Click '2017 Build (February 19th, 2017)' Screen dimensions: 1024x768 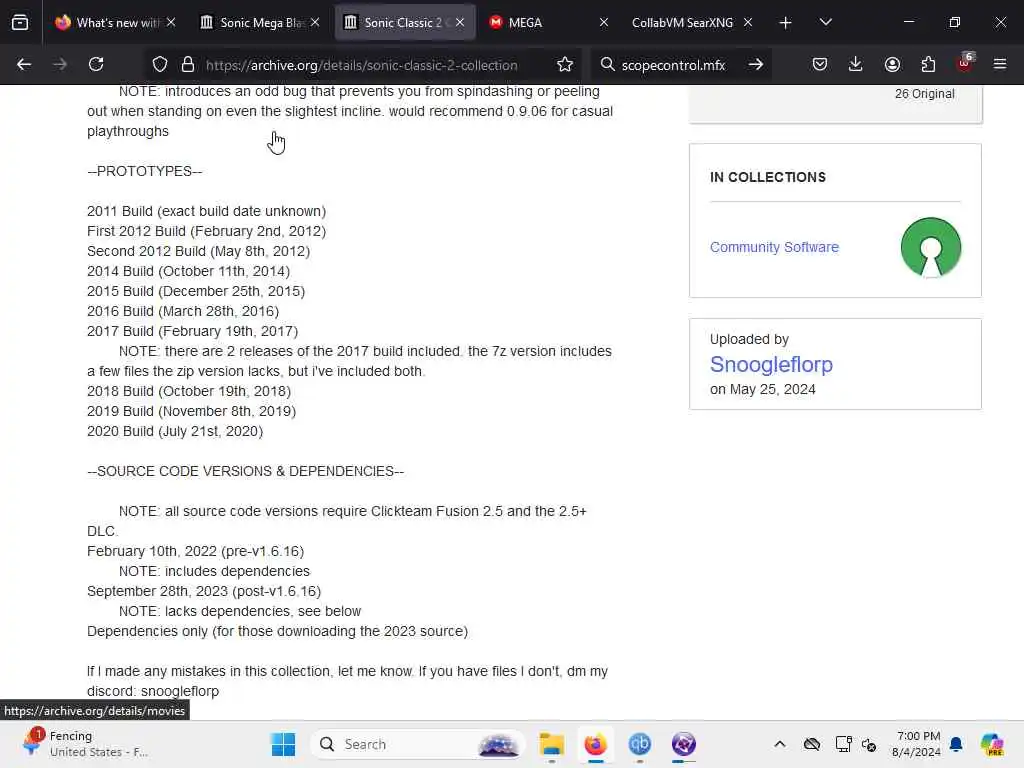[x=193, y=332]
